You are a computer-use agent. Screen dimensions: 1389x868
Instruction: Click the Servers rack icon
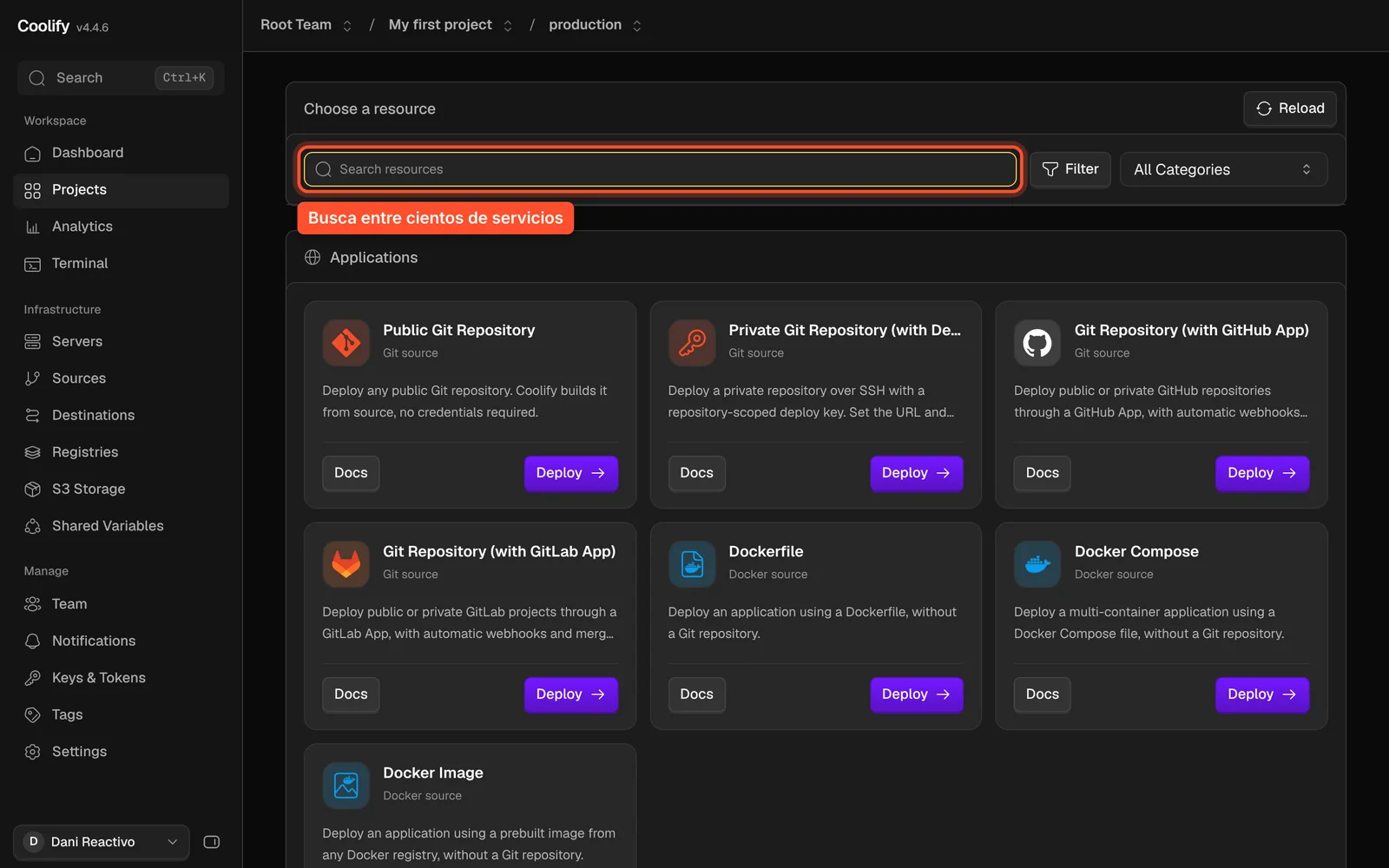click(x=33, y=342)
